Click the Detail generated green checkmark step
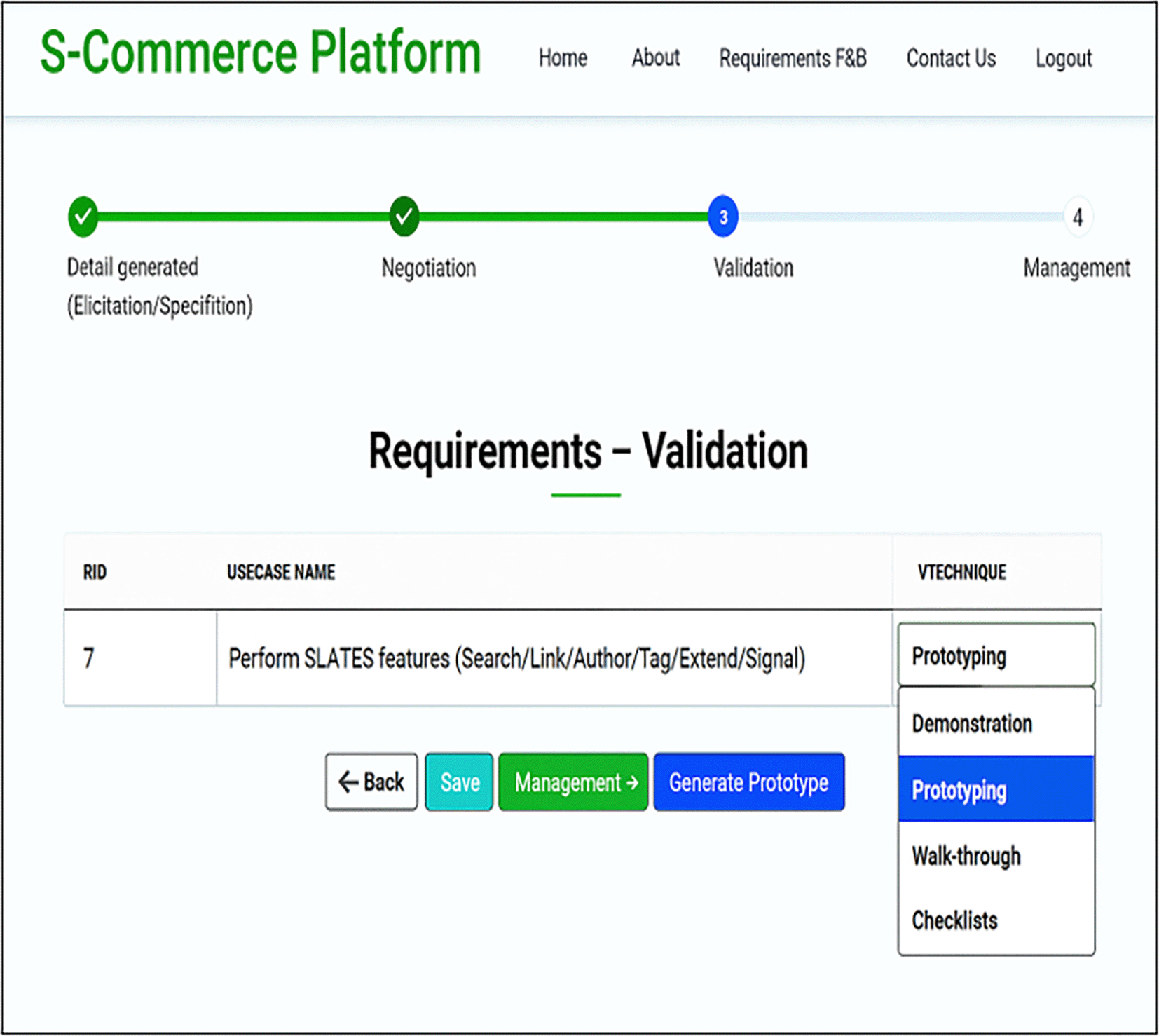Image resolution: width=1159 pixels, height=1036 pixels. click(x=83, y=217)
